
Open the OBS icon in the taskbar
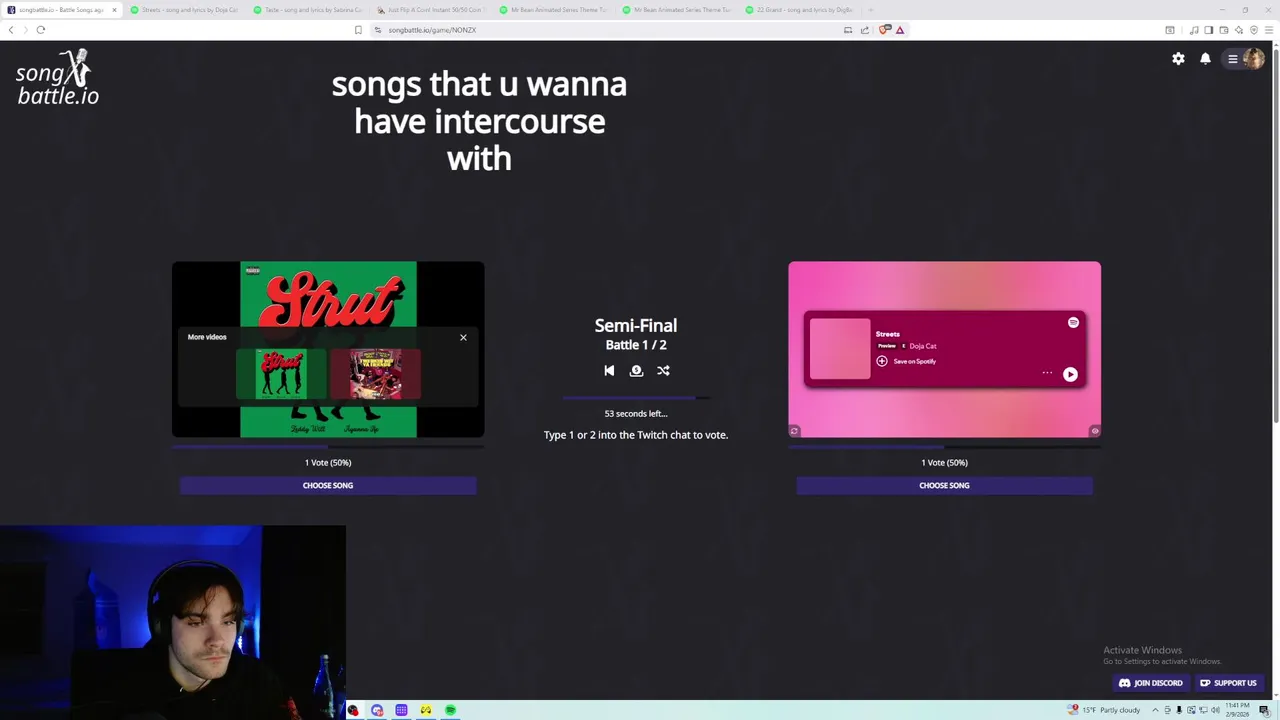[x=353, y=710]
